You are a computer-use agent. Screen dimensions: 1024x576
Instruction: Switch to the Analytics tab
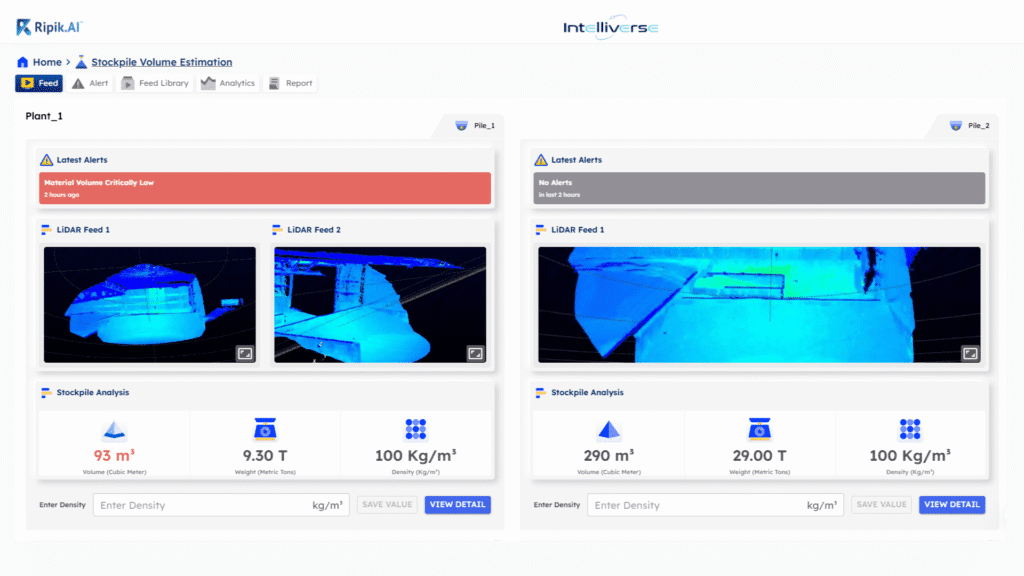click(x=228, y=83)
